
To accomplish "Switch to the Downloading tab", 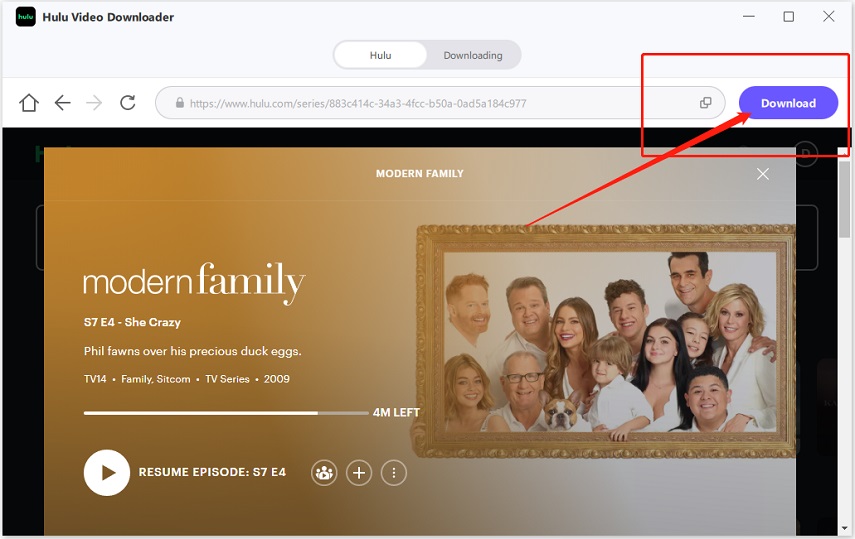I will point(473,55).
